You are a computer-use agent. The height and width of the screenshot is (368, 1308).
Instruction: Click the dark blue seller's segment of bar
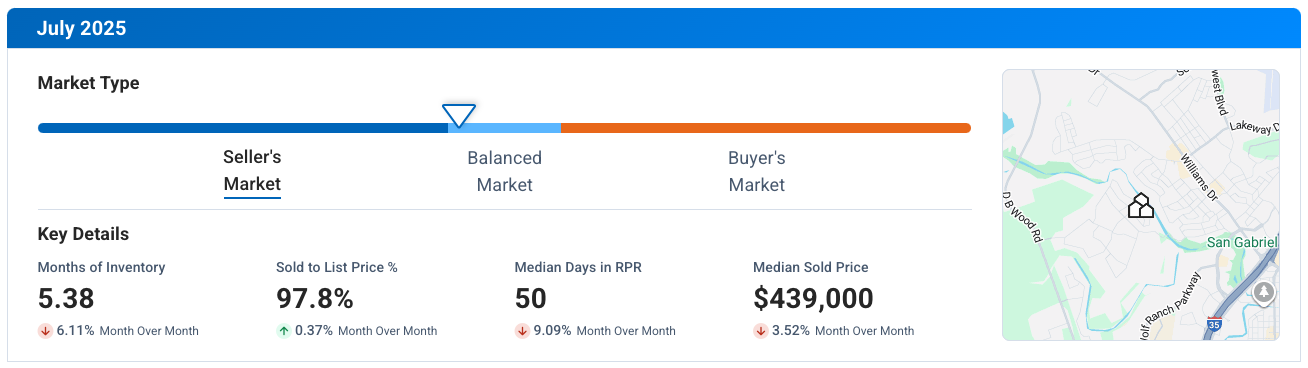tap(243, 128)
